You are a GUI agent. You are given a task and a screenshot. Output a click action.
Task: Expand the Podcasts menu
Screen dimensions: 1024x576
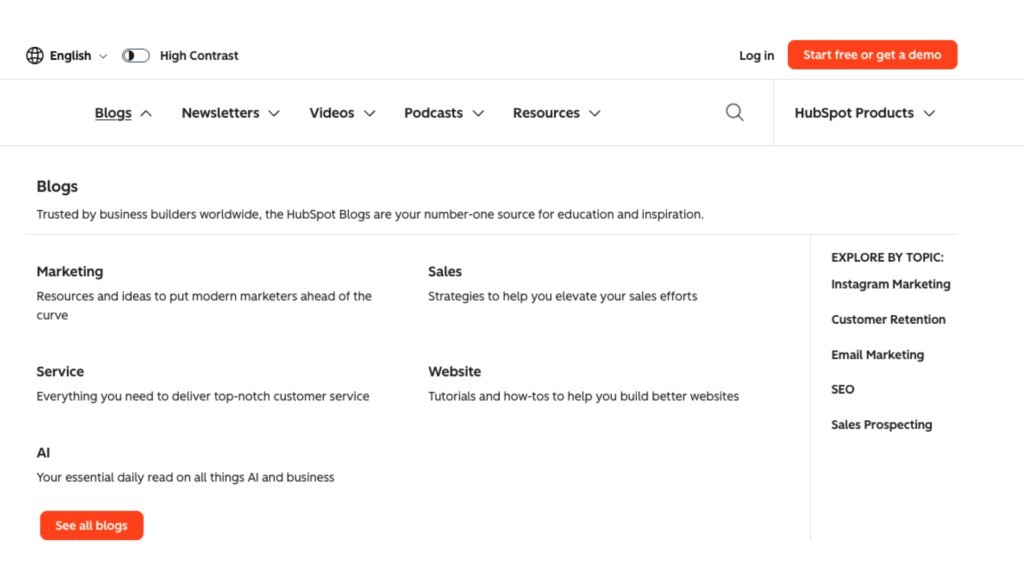pyautogui.click(x=443, y=113)
